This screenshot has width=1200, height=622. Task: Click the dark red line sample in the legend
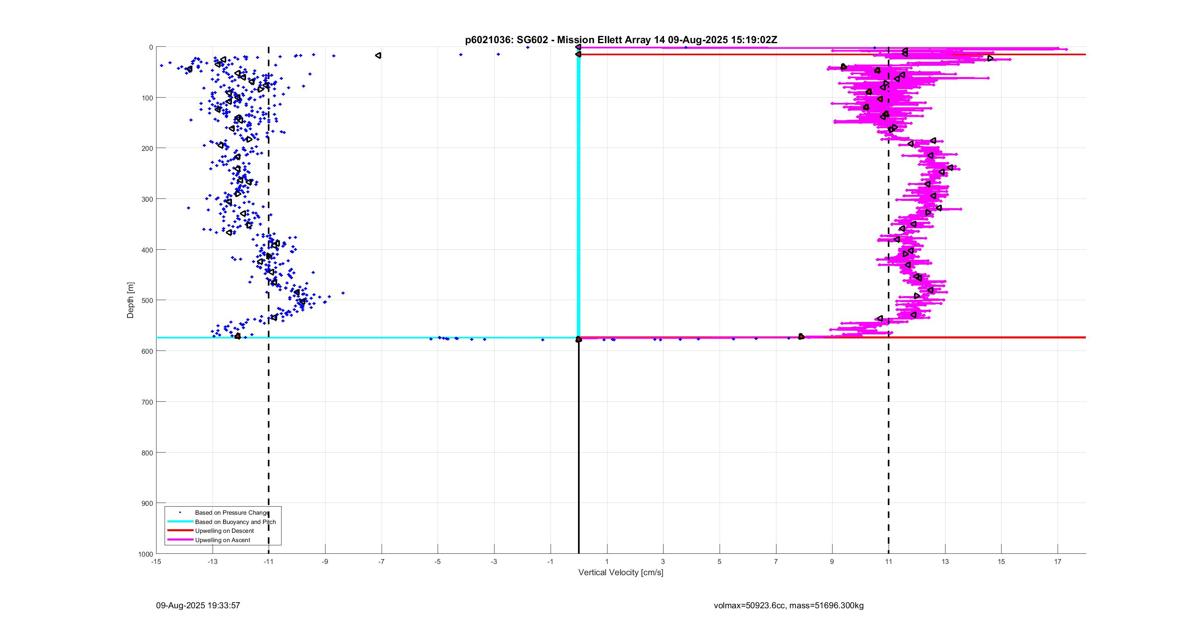point(179,531)
